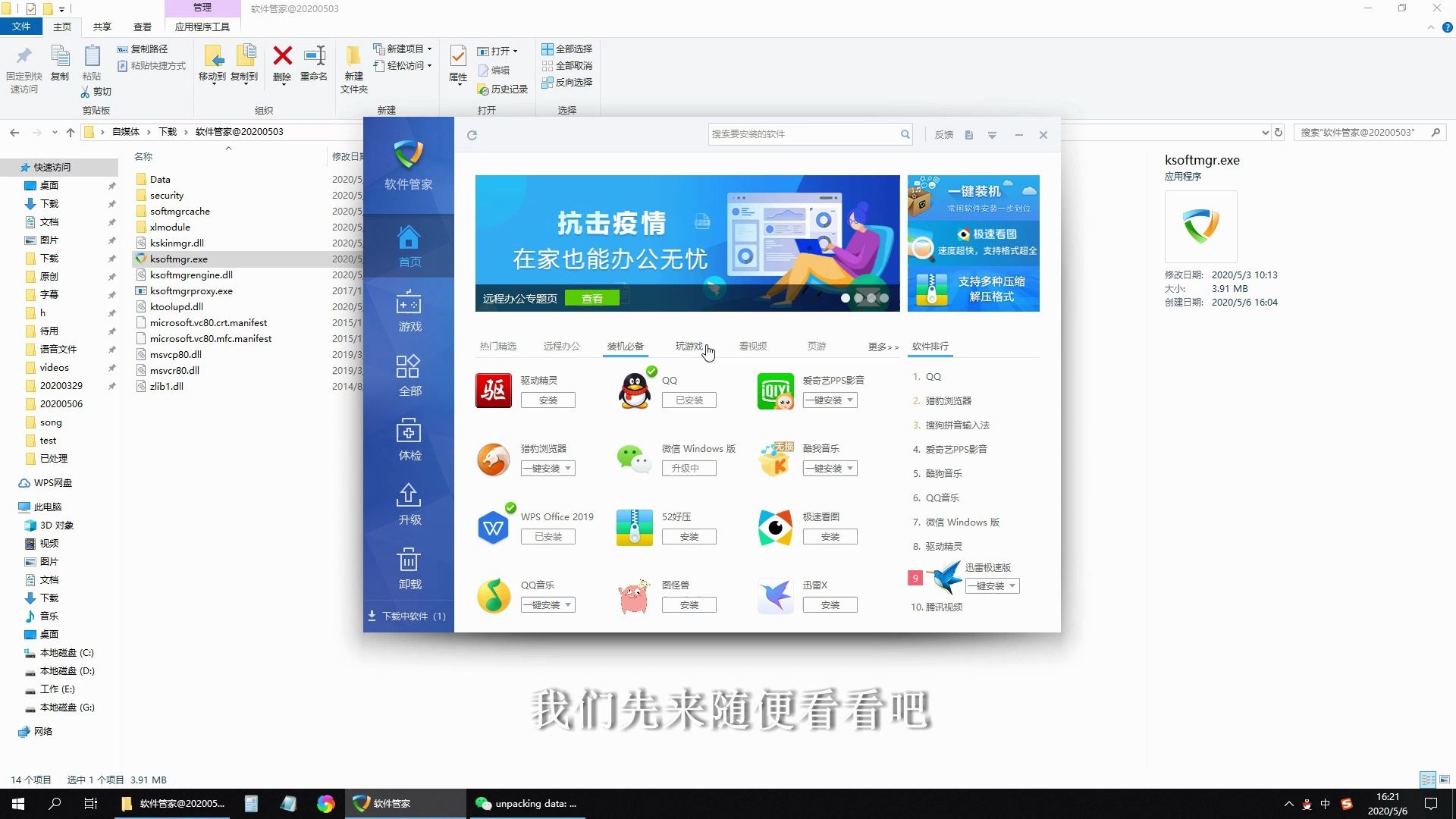Select the last banner carousel dot

point(884,298)
